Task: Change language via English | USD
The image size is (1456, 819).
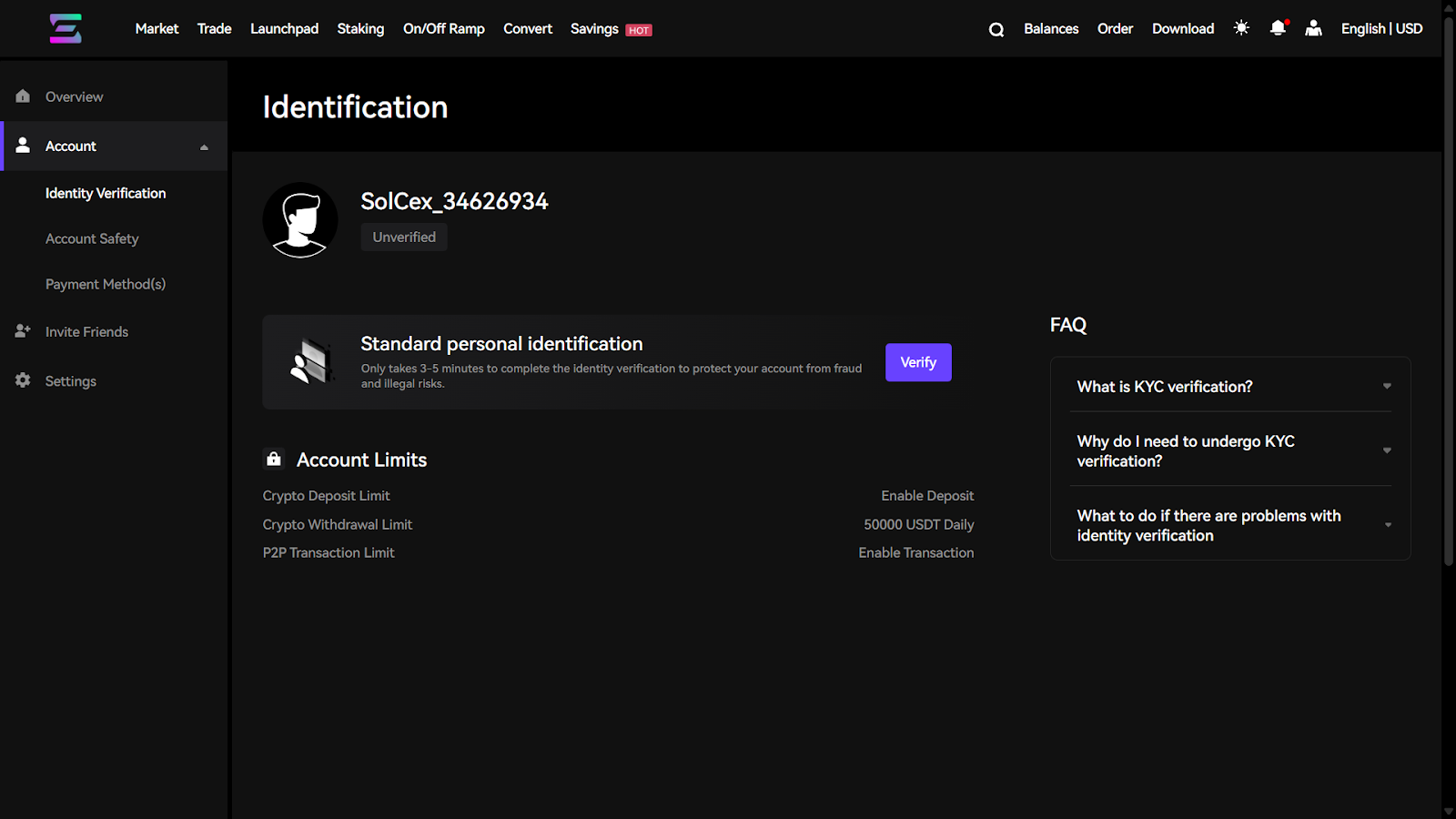Action: coord(1381,29)
